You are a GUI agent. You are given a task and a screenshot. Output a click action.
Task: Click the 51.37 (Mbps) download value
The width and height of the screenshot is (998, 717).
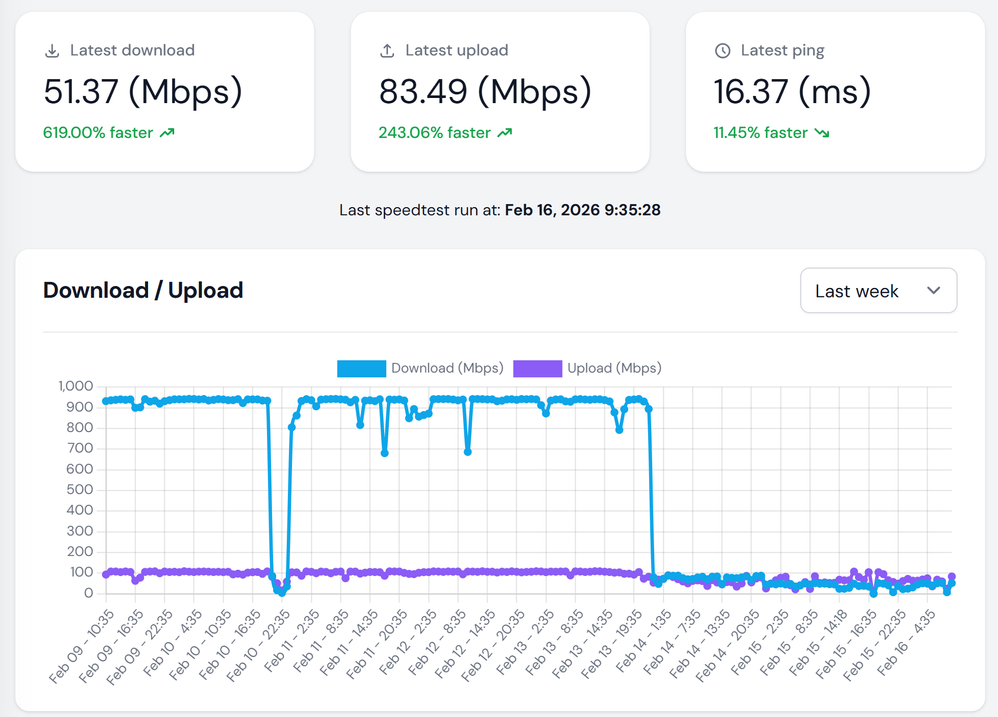tap(143, 92)
